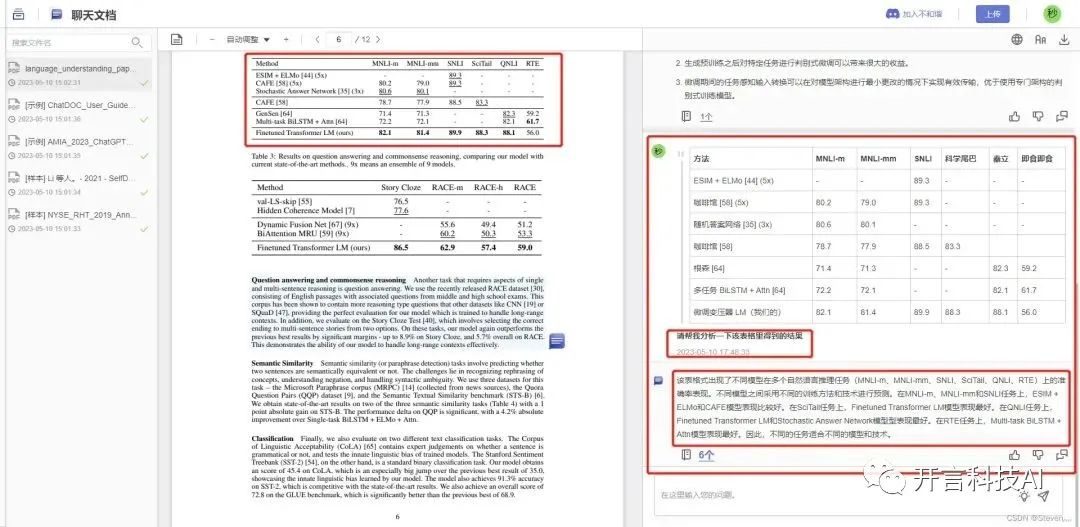This screenshot has width=1080, height=527.
Task: Click the chat bubble icon on PDF page
Action: [557, 340]
